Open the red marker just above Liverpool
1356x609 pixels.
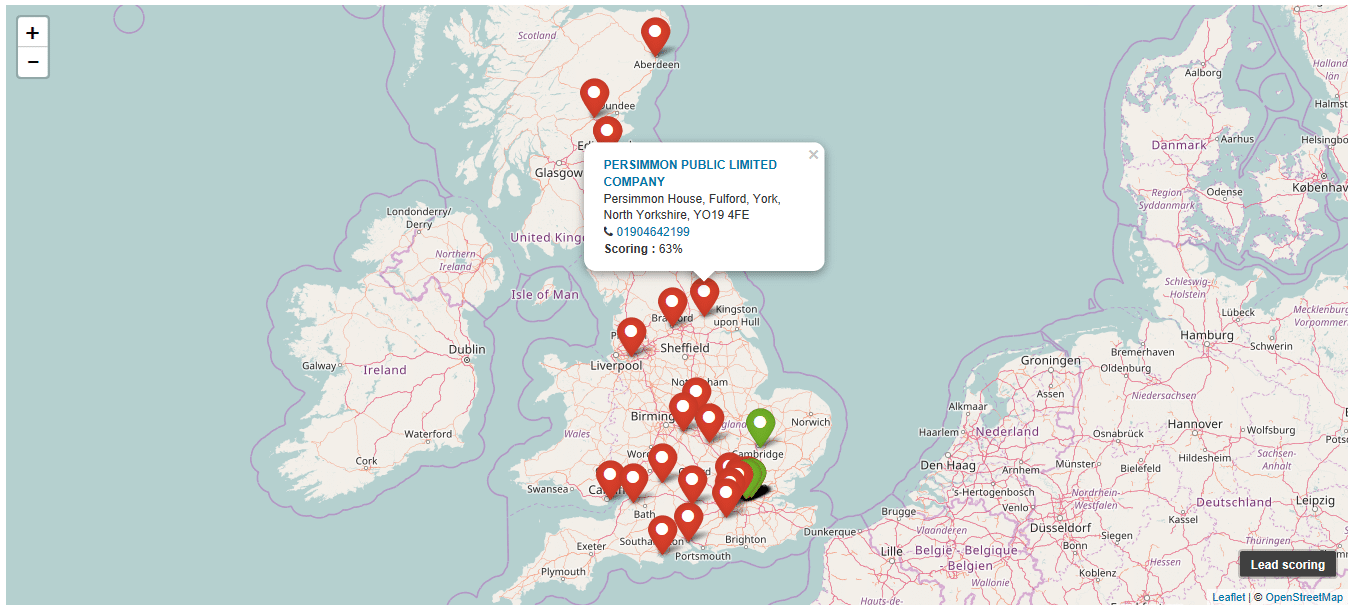(x=631, y=336)
